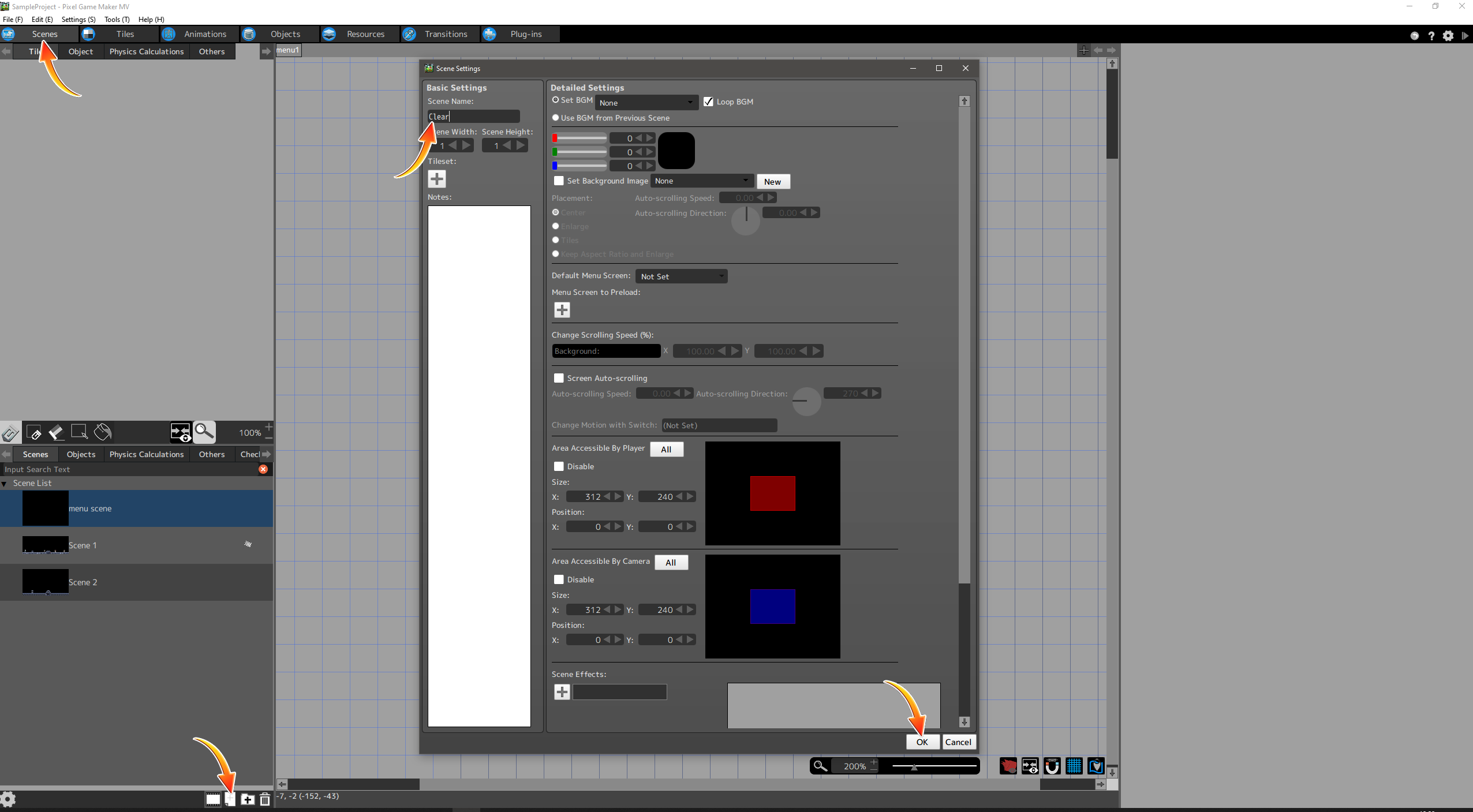Open the Default Menu Screen dropdown
This screenshot has height=812, width=1473.
[x=681, y=276]
